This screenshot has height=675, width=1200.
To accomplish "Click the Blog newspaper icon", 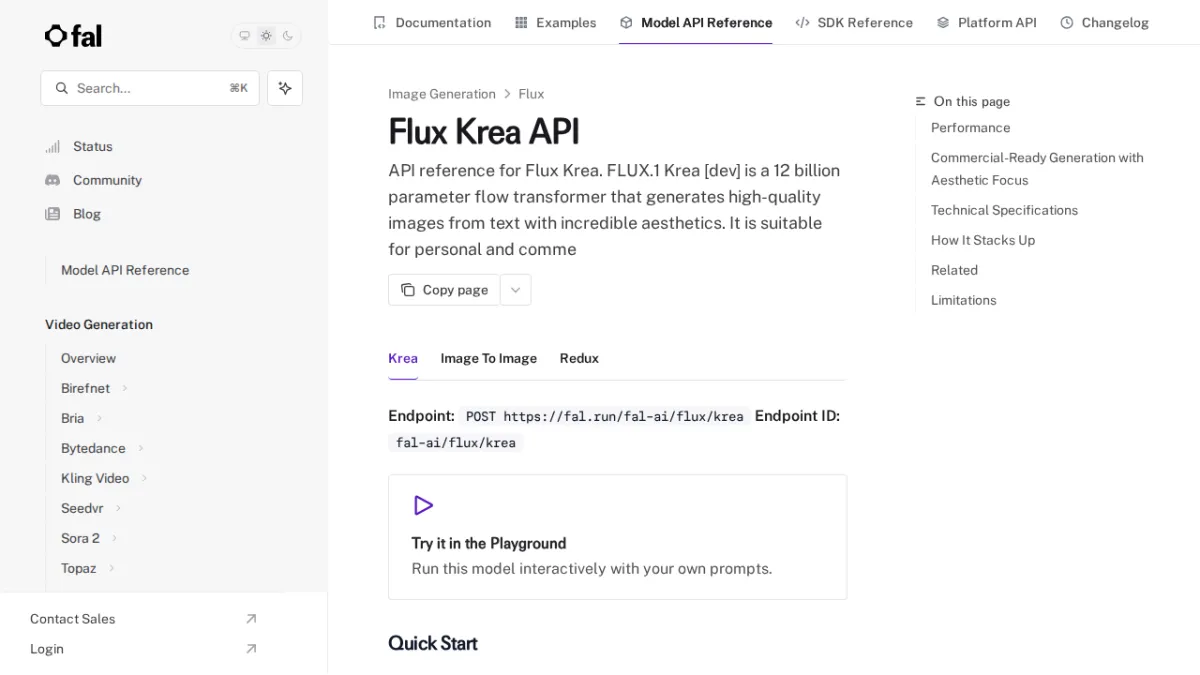I will click(53, 214).
